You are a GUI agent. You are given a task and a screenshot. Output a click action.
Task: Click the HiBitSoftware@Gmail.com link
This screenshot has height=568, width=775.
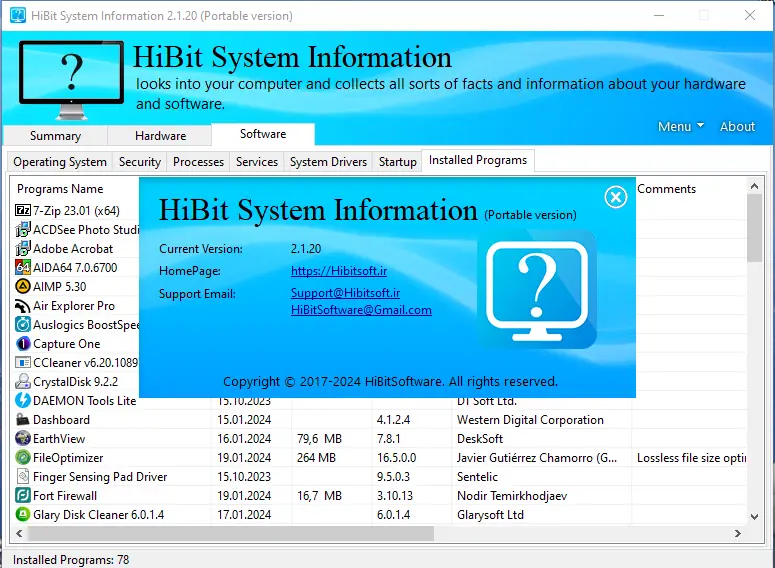[x=361, y=310]
